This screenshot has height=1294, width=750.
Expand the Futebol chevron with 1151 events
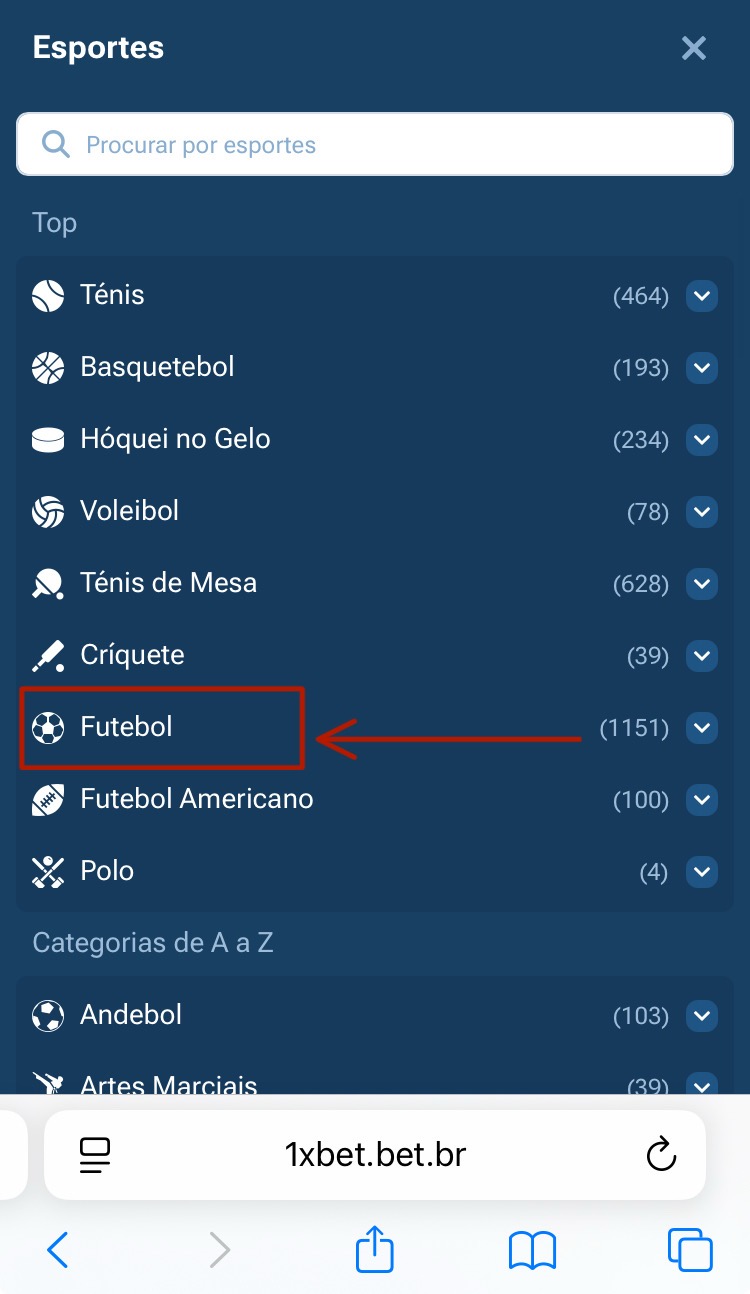click(x=702, y=728)
